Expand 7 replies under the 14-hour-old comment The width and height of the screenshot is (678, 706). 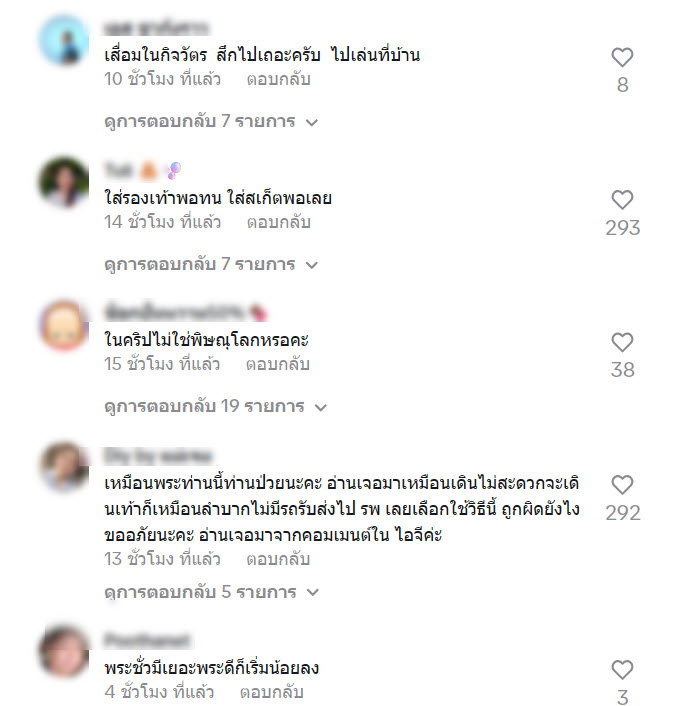point(211,264)
